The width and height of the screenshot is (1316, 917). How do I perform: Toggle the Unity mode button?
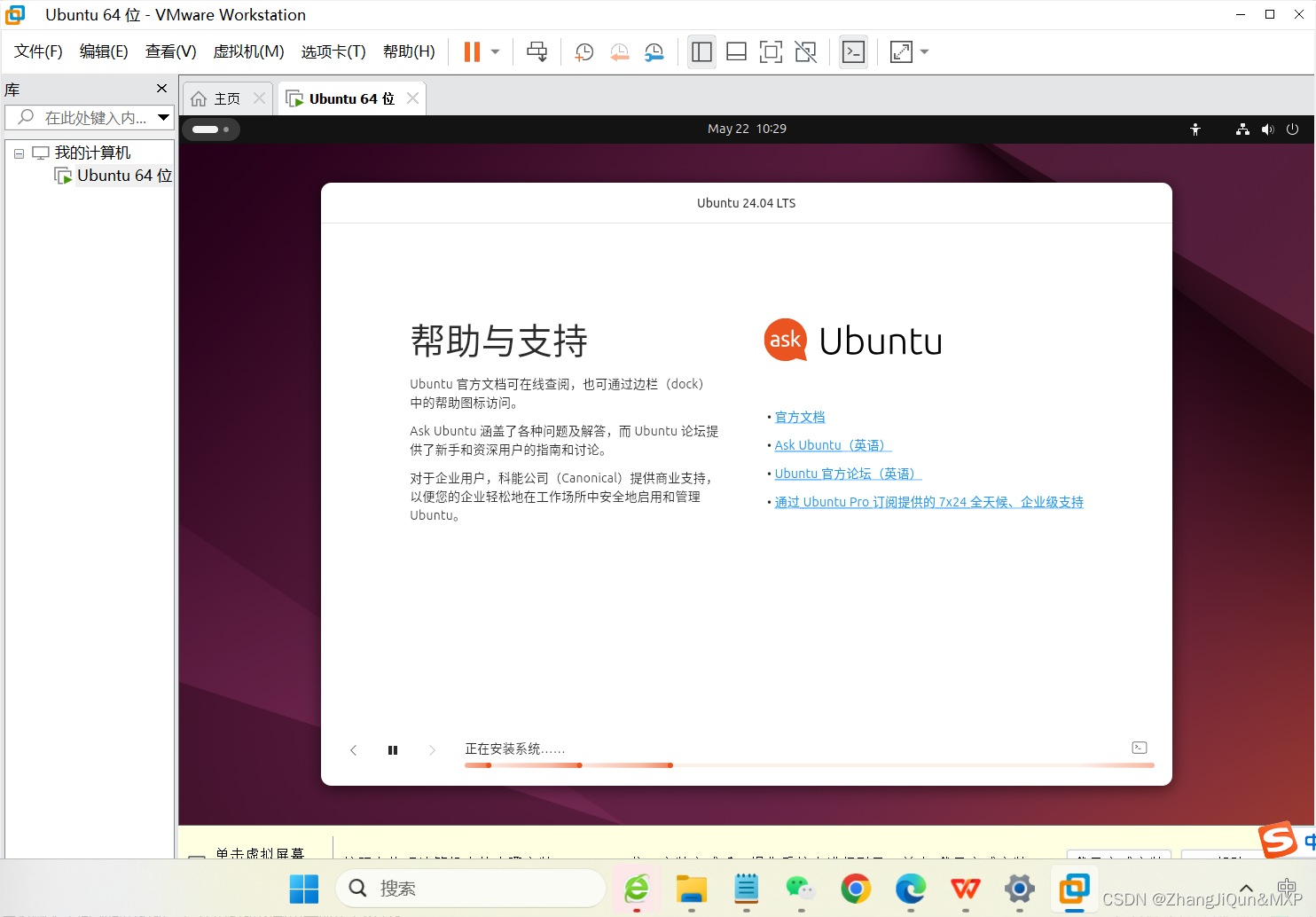pyautogui.click(x=805, y=51)
